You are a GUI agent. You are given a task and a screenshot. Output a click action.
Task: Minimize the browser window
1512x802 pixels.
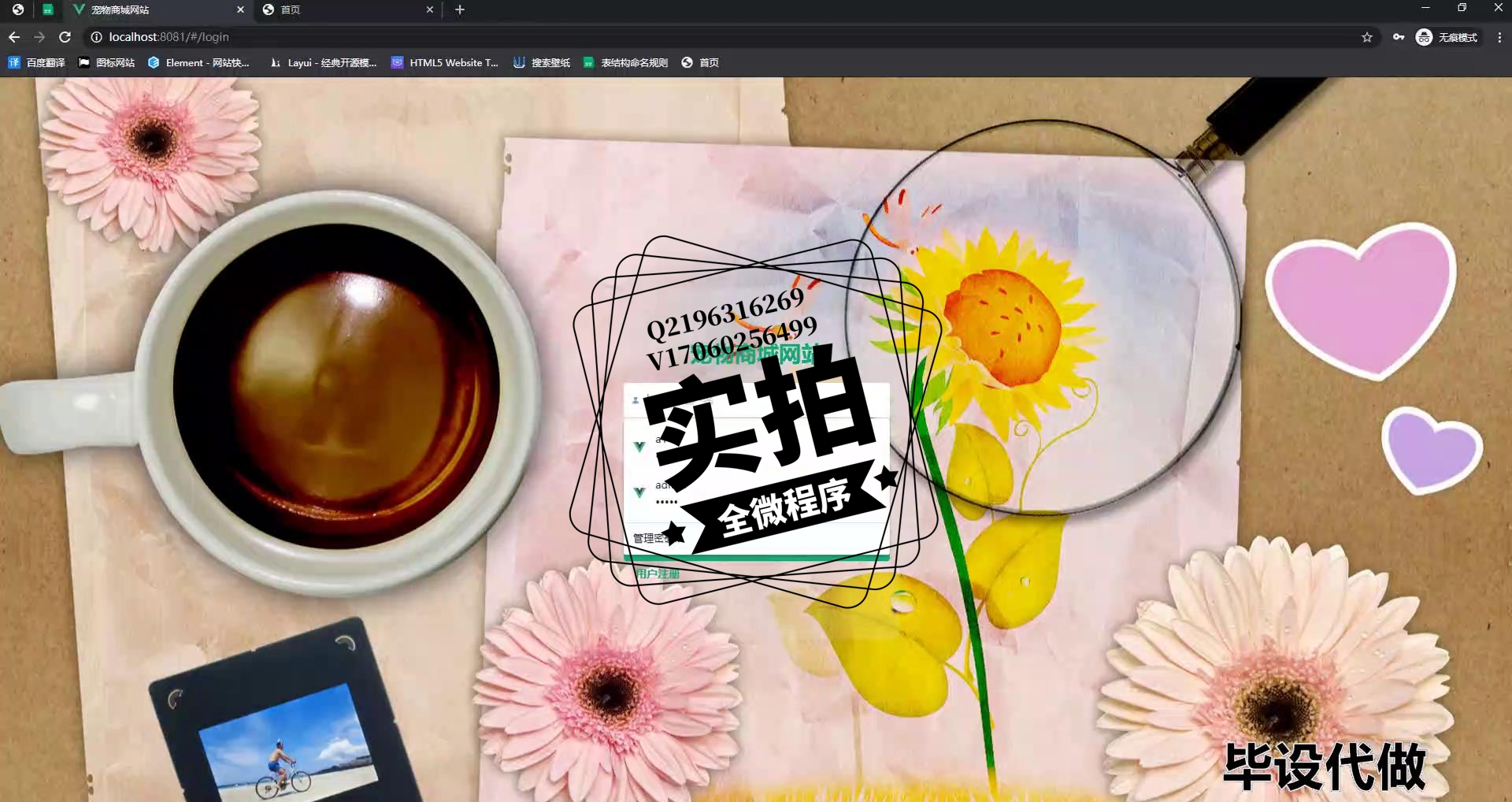(1425, 8)
